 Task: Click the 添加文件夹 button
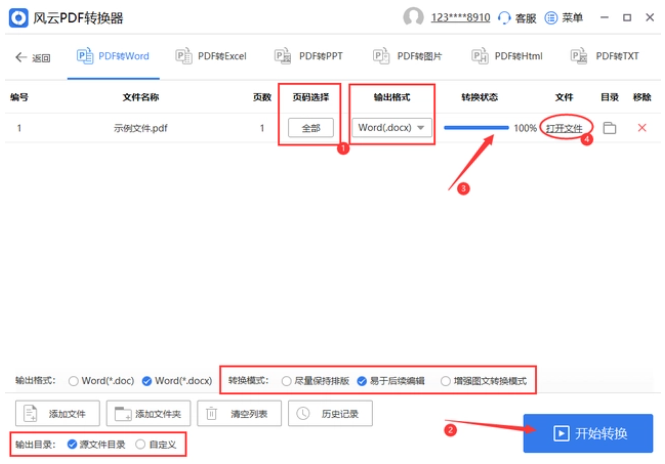148,414
